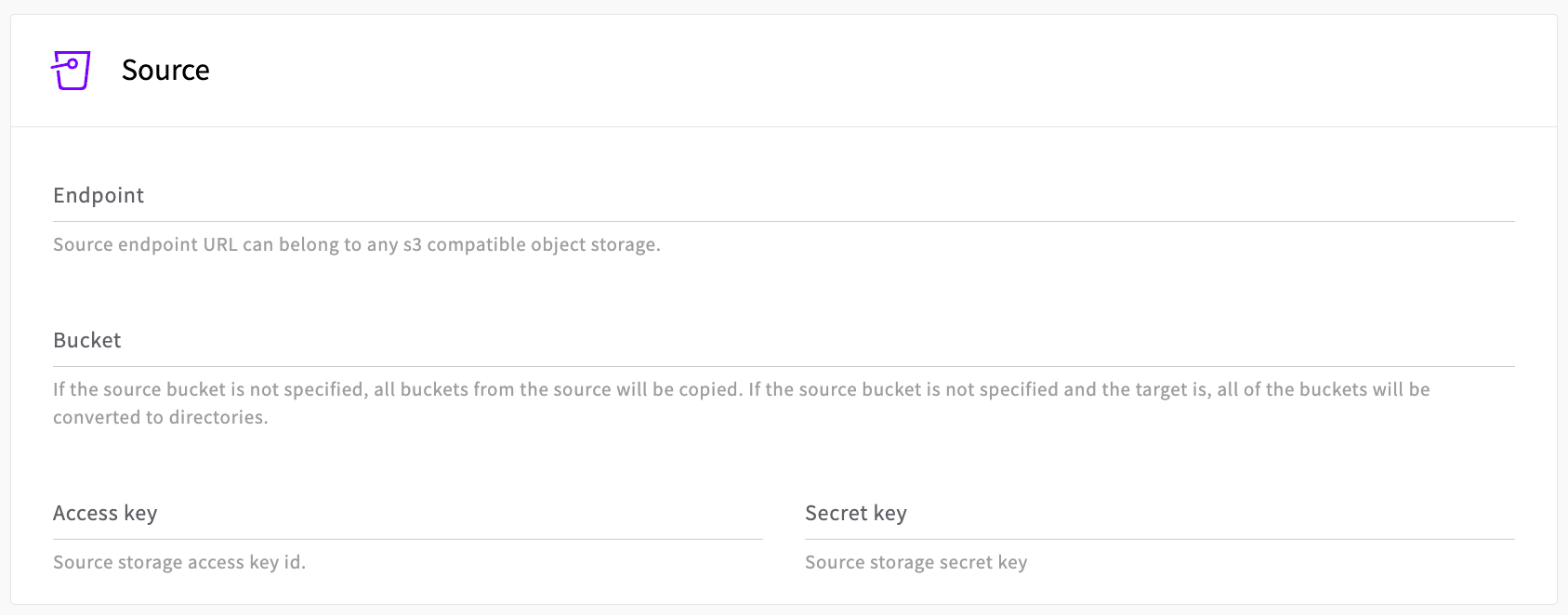Click the Bucket helper text about directories
This screenshot has width=1568, height=615.
[x=741, y=390]
